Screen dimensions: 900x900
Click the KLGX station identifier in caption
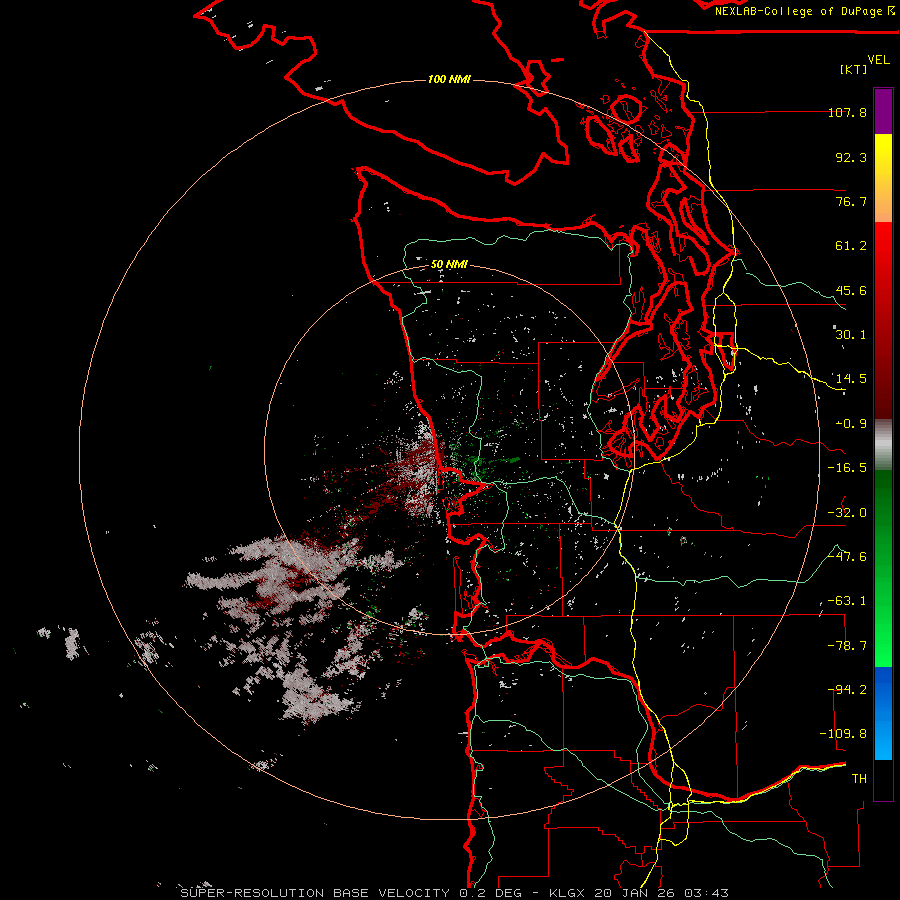[x=567, y=893]
